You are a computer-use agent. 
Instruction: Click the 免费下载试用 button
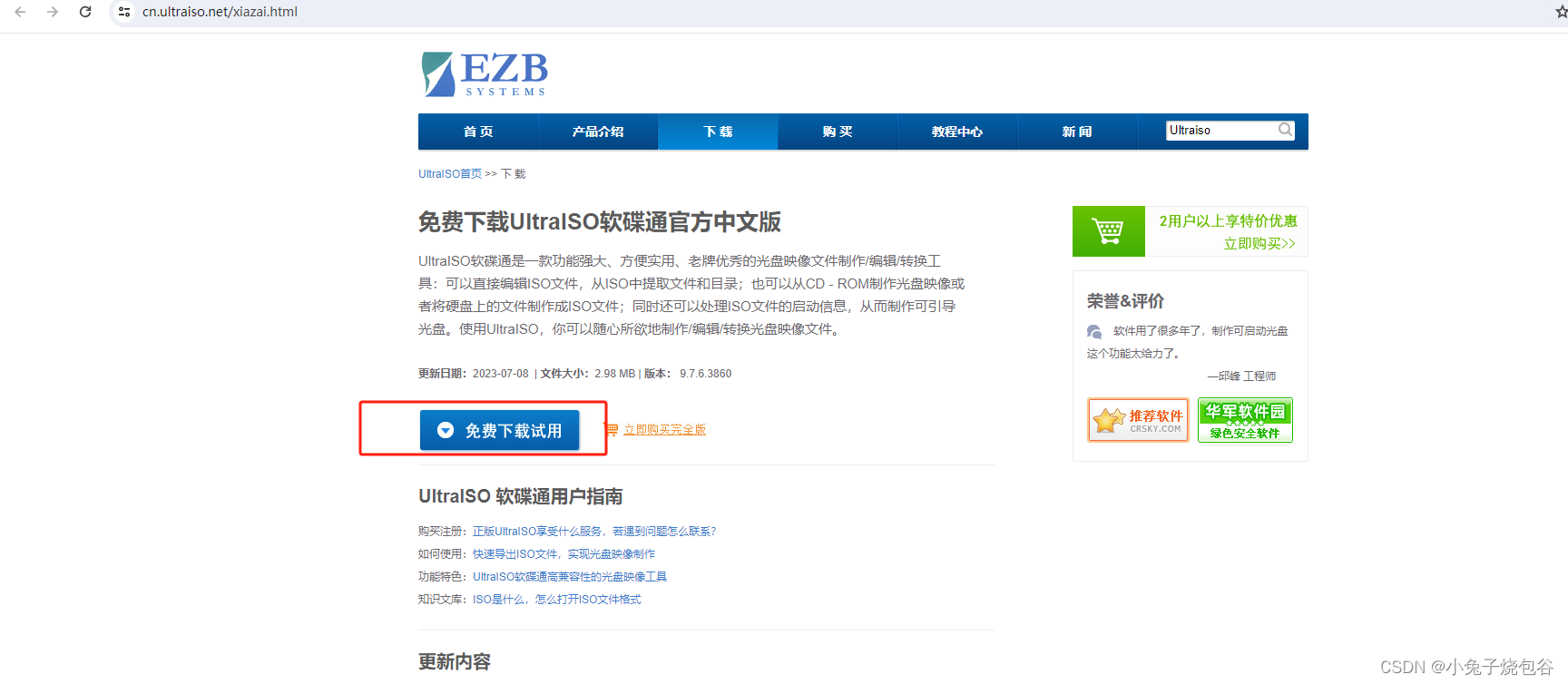[x=499, y=430]
